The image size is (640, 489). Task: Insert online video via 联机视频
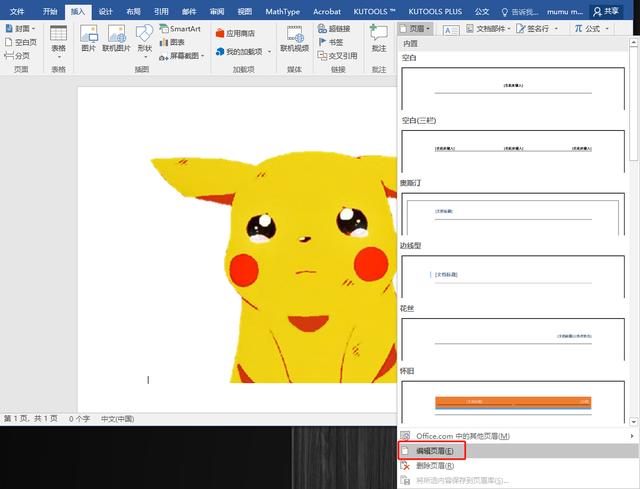point(294,39)
